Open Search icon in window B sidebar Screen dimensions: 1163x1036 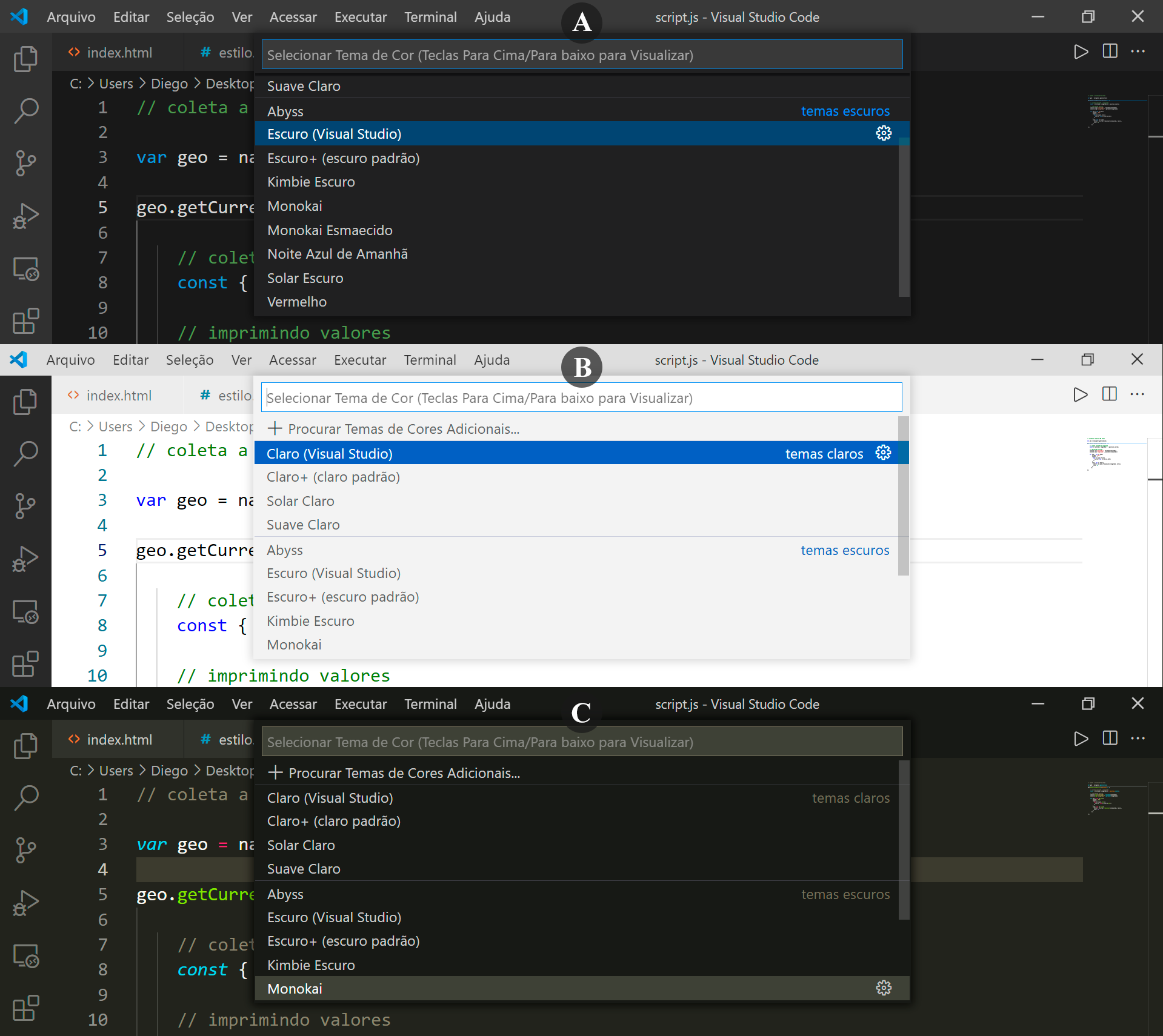pos(25,454)
